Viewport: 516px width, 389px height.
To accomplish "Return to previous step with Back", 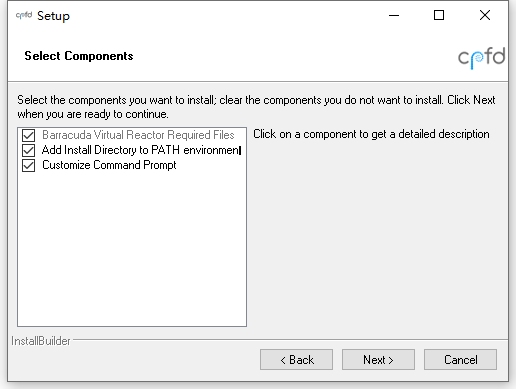I will [296, 360].
